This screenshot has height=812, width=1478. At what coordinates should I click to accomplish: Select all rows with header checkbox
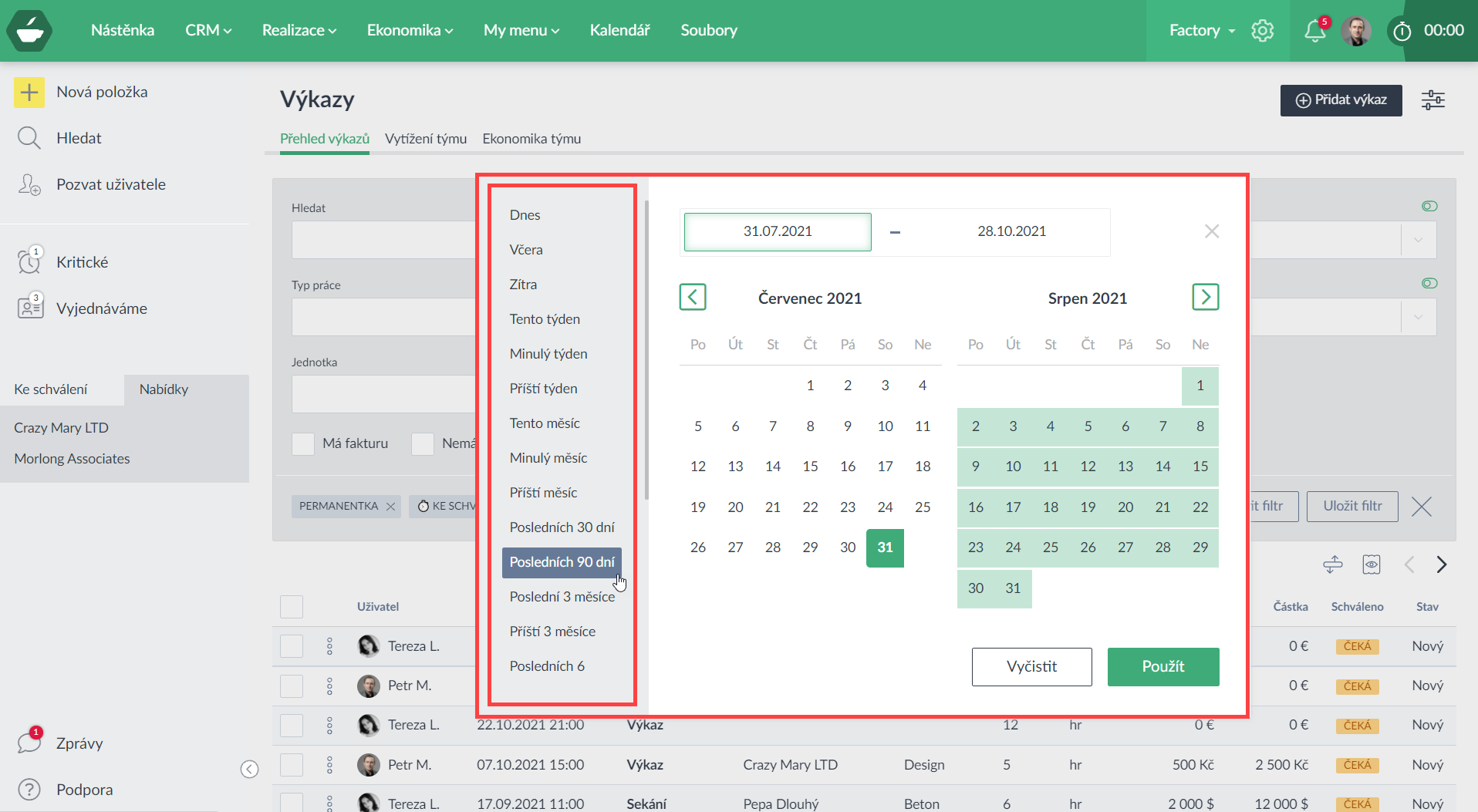[292, 607]
